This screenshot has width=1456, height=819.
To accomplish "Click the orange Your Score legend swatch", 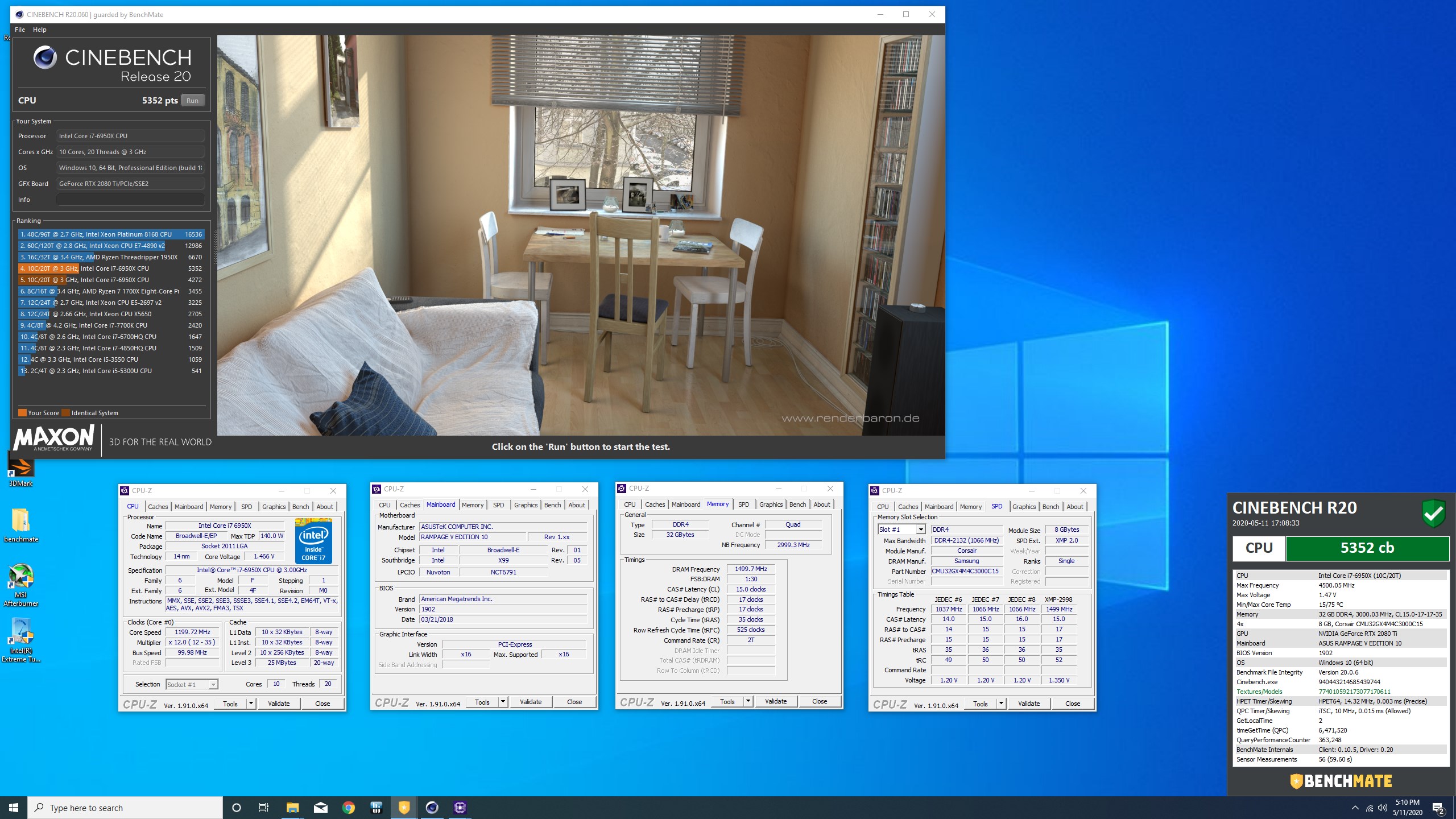I will tap(22, 413).
